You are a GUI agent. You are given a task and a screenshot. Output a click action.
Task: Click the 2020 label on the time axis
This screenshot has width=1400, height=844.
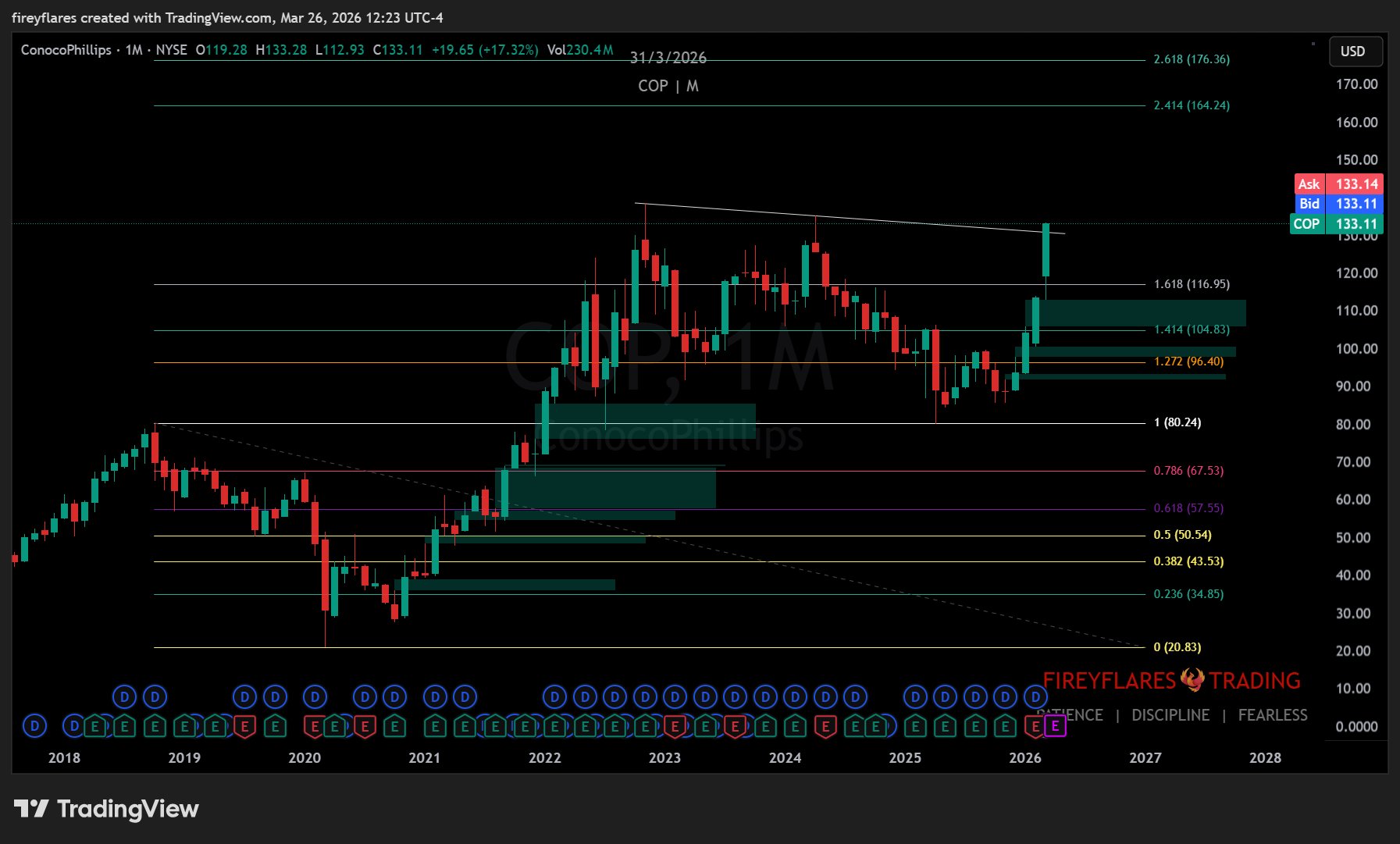tap(305, 758)
